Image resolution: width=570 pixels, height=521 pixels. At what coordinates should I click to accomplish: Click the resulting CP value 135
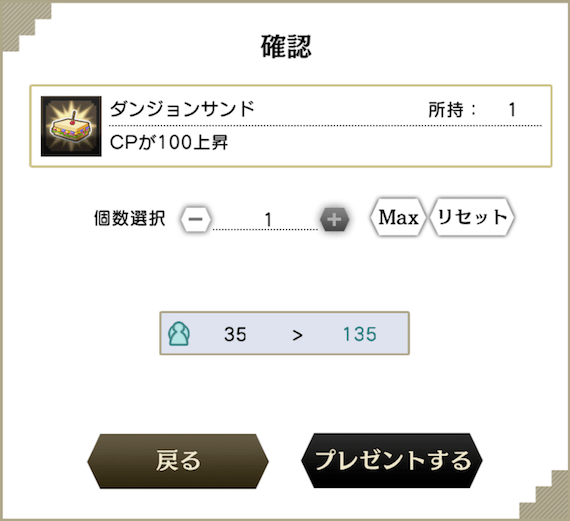[x=360, y=334]
